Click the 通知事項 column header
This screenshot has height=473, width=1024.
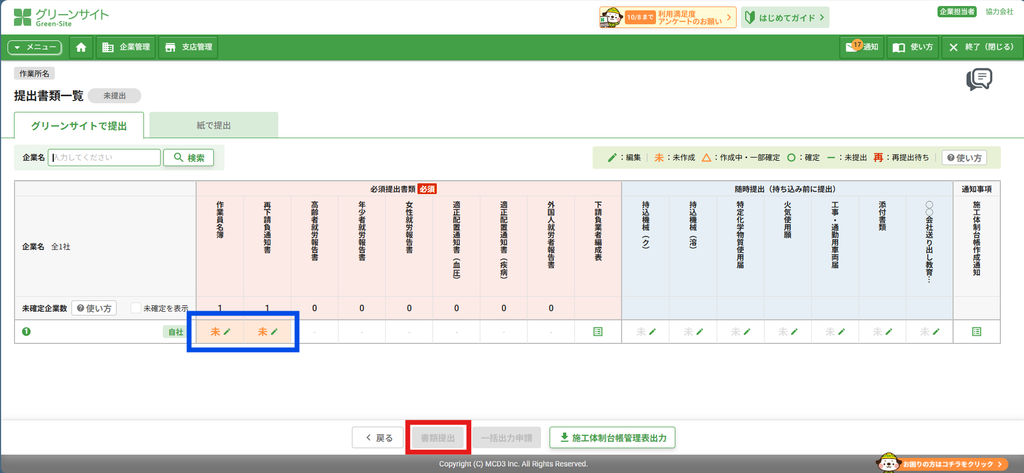pos(976,189)
